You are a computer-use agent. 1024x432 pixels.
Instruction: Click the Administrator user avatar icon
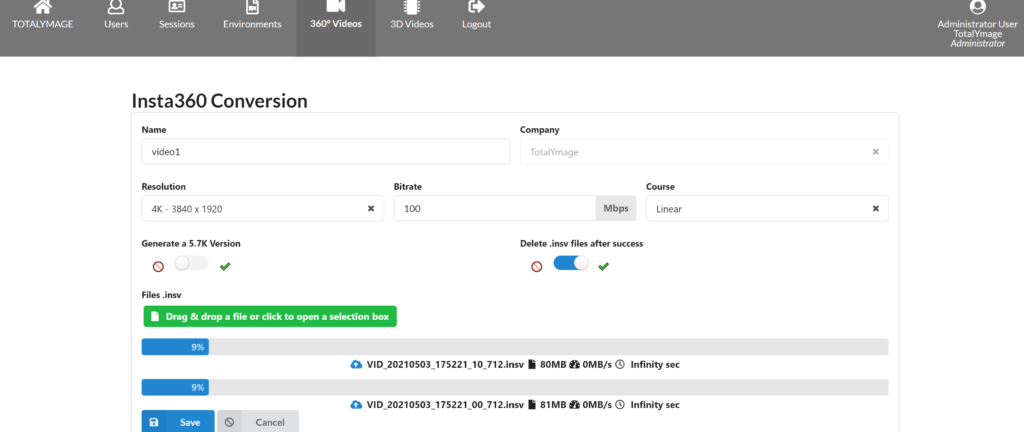(978, 7)
